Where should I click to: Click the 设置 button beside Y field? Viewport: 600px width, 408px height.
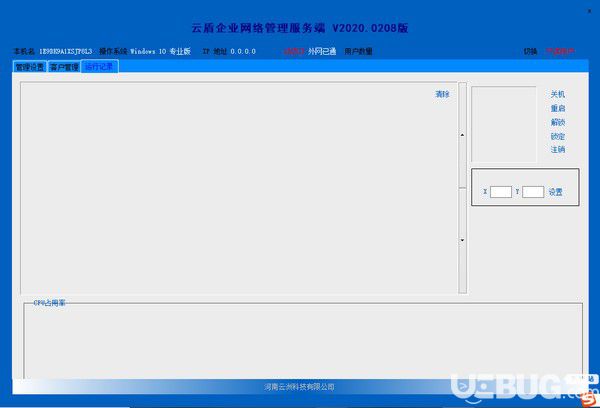click(556, 192)
